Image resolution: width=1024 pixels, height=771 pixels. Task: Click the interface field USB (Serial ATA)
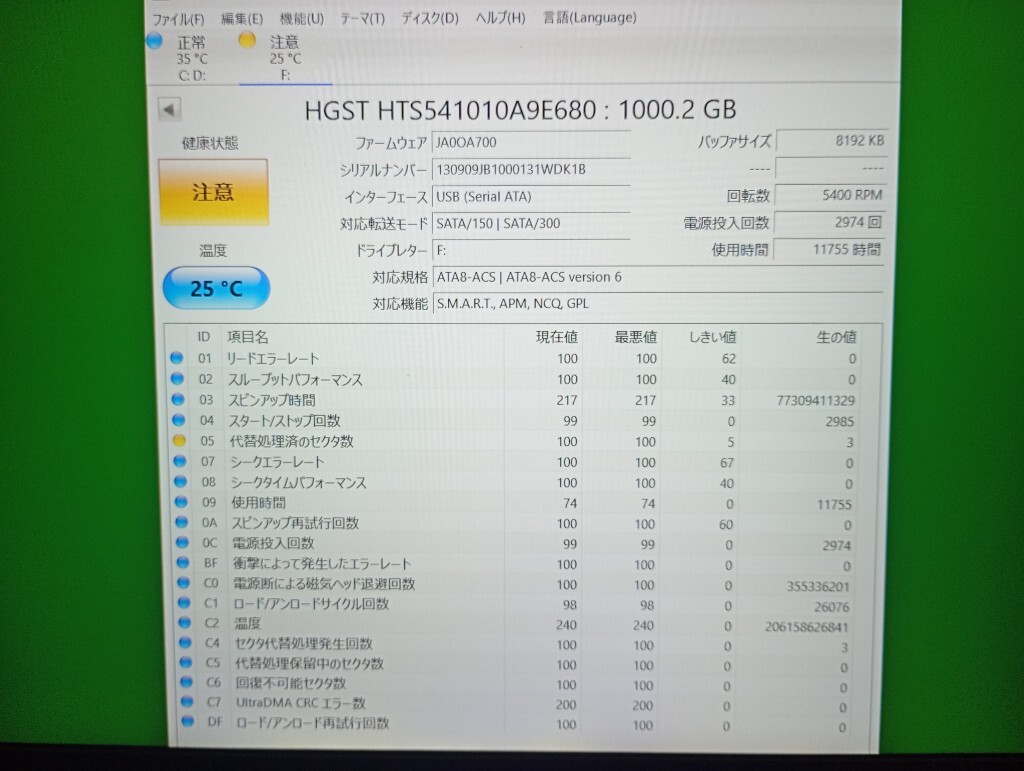tap(530, 197)
